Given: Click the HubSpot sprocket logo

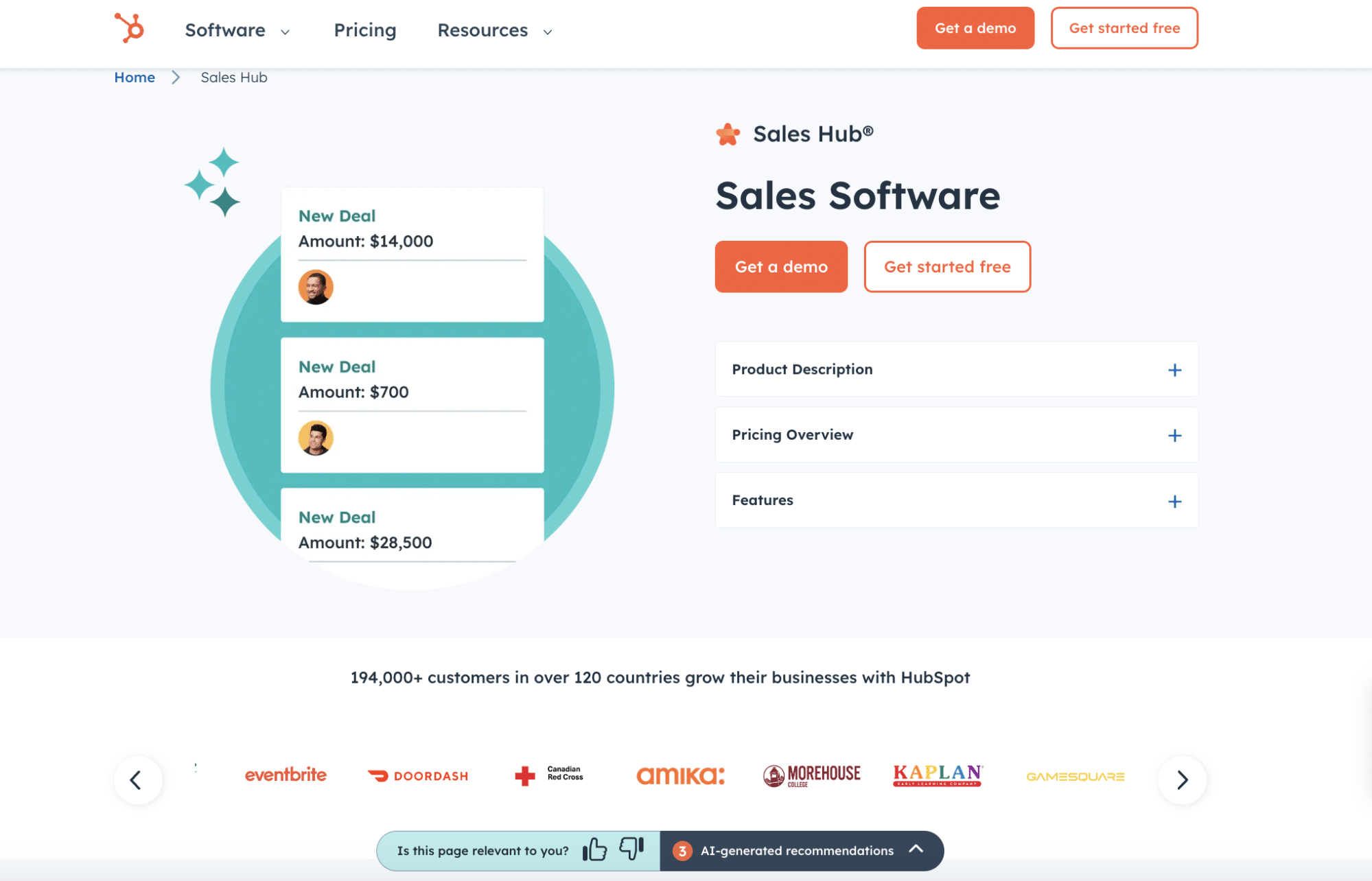Looking at the screenshot, I should pyautogui.click(x=129, y=28).
